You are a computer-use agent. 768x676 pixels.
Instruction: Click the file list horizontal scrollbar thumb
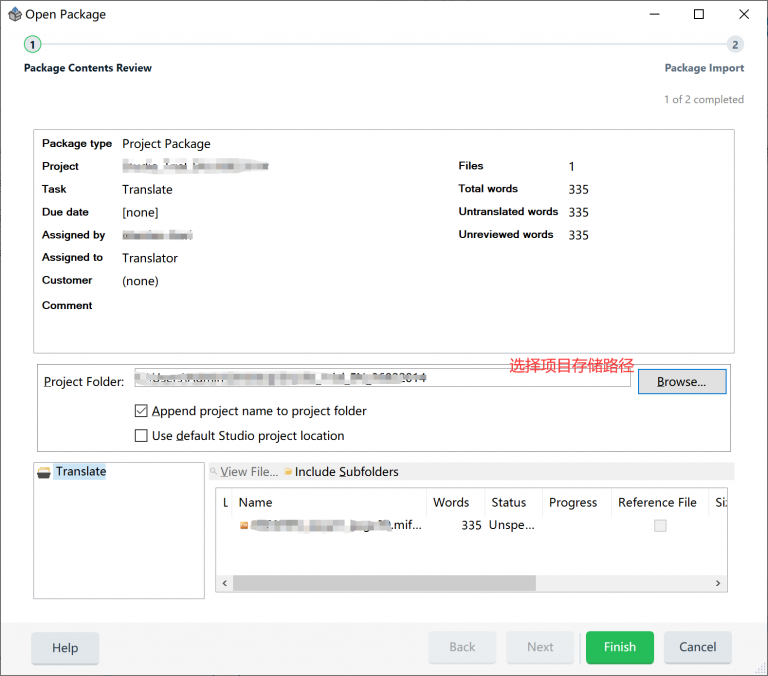(384, 583)
